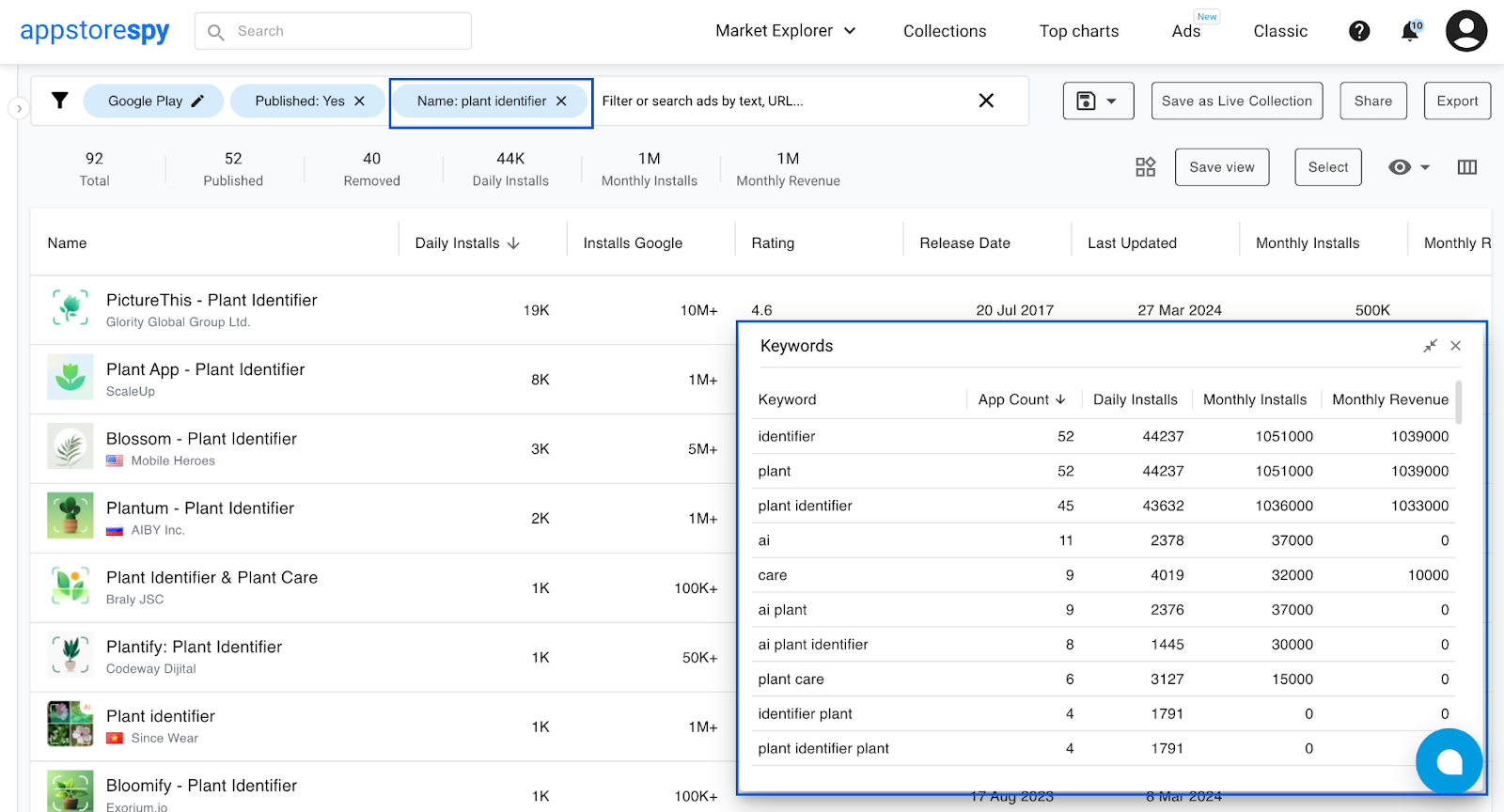Expand the left sidebar arrow
Viewport: 1504px width, 812px height.
(x=19, y=108)
